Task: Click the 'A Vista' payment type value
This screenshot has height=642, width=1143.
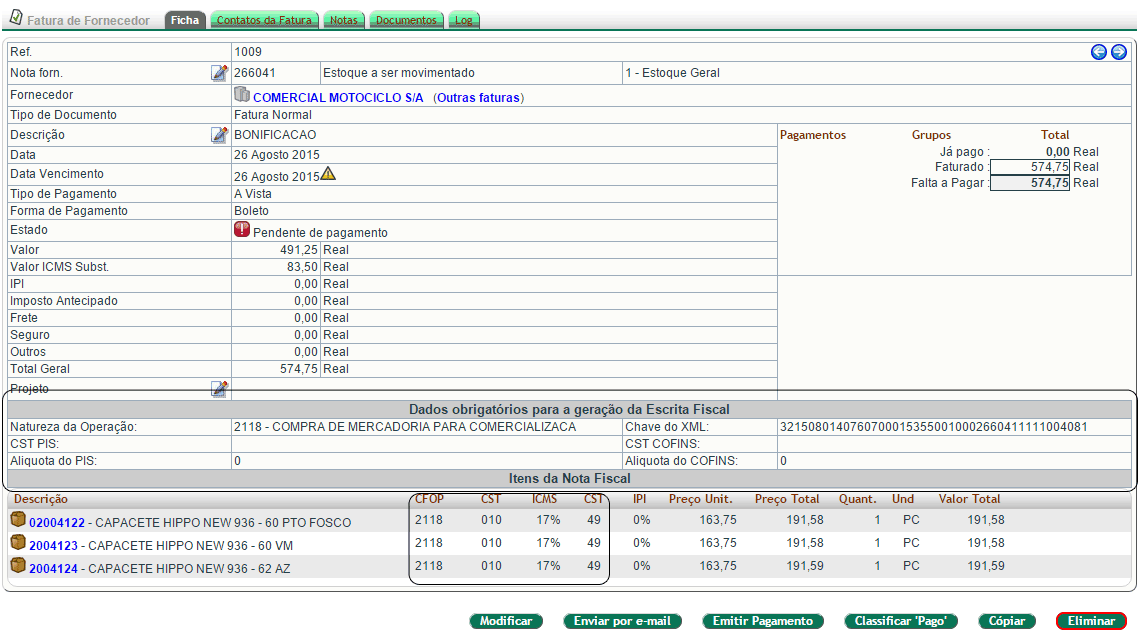Action: (252, 194)
